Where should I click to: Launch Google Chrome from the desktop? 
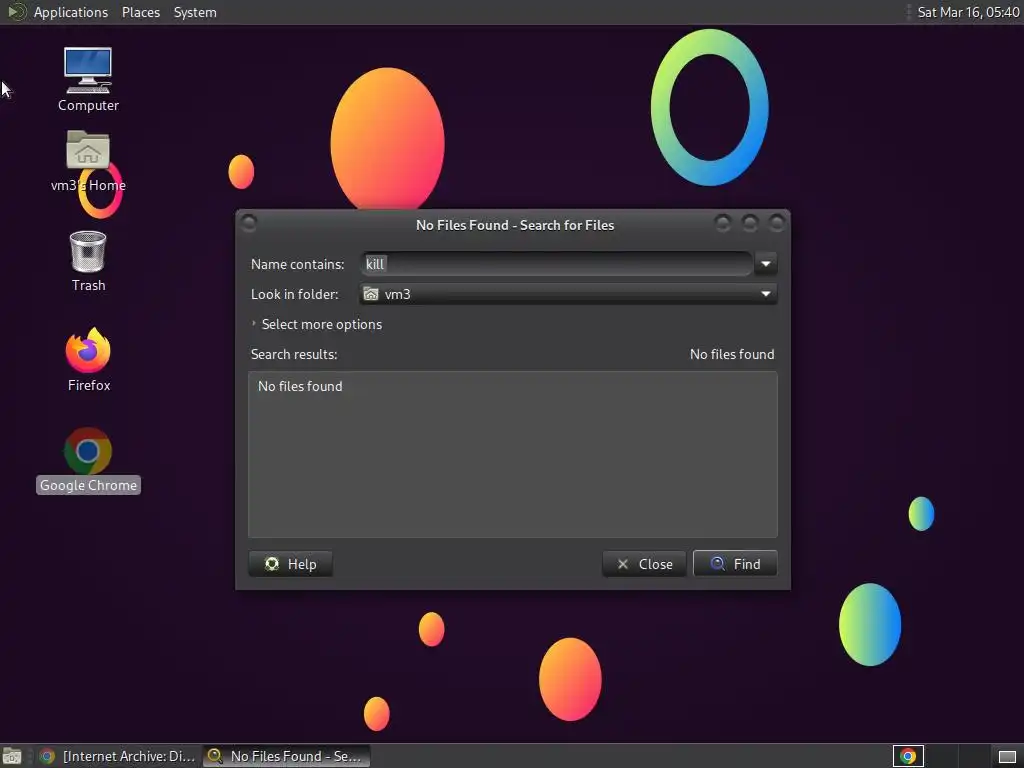(x=88, y=460)
